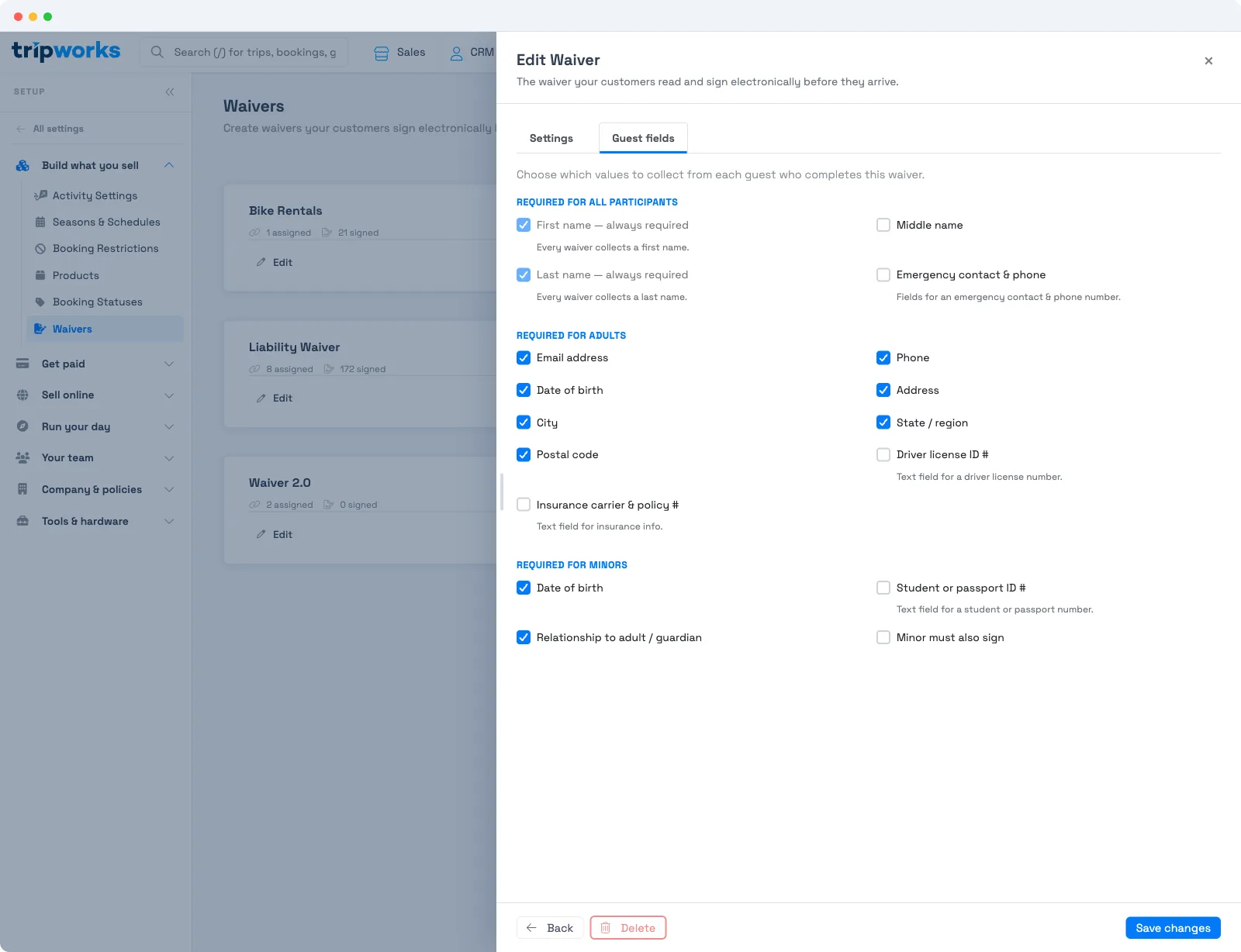Click the Save changes button
Viewport: 1241px width, 952px height.
click(x=1173, y=928)
